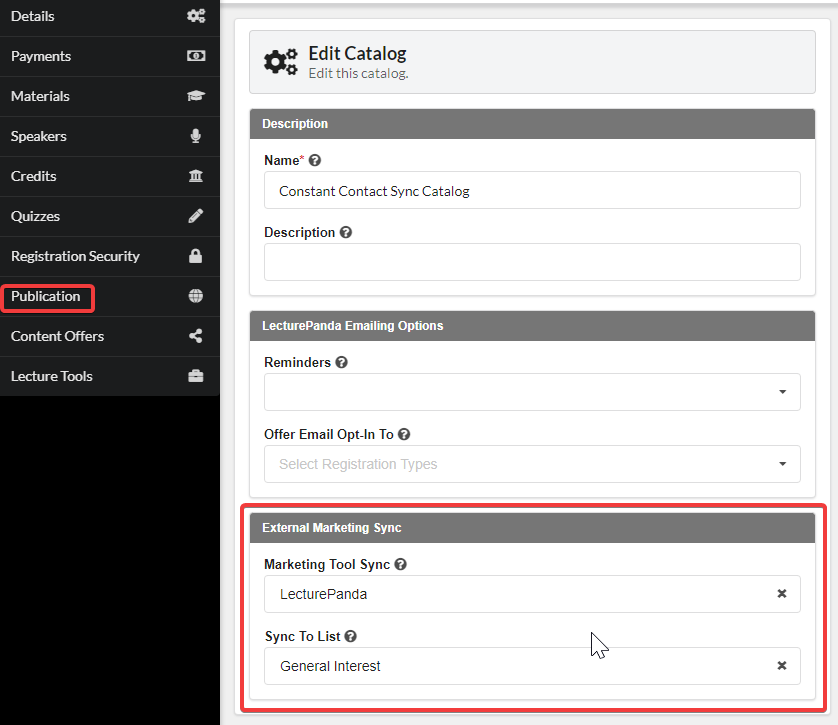
Task: Click the Quizzes pencil icon
Action: click(x=196, y=216)
